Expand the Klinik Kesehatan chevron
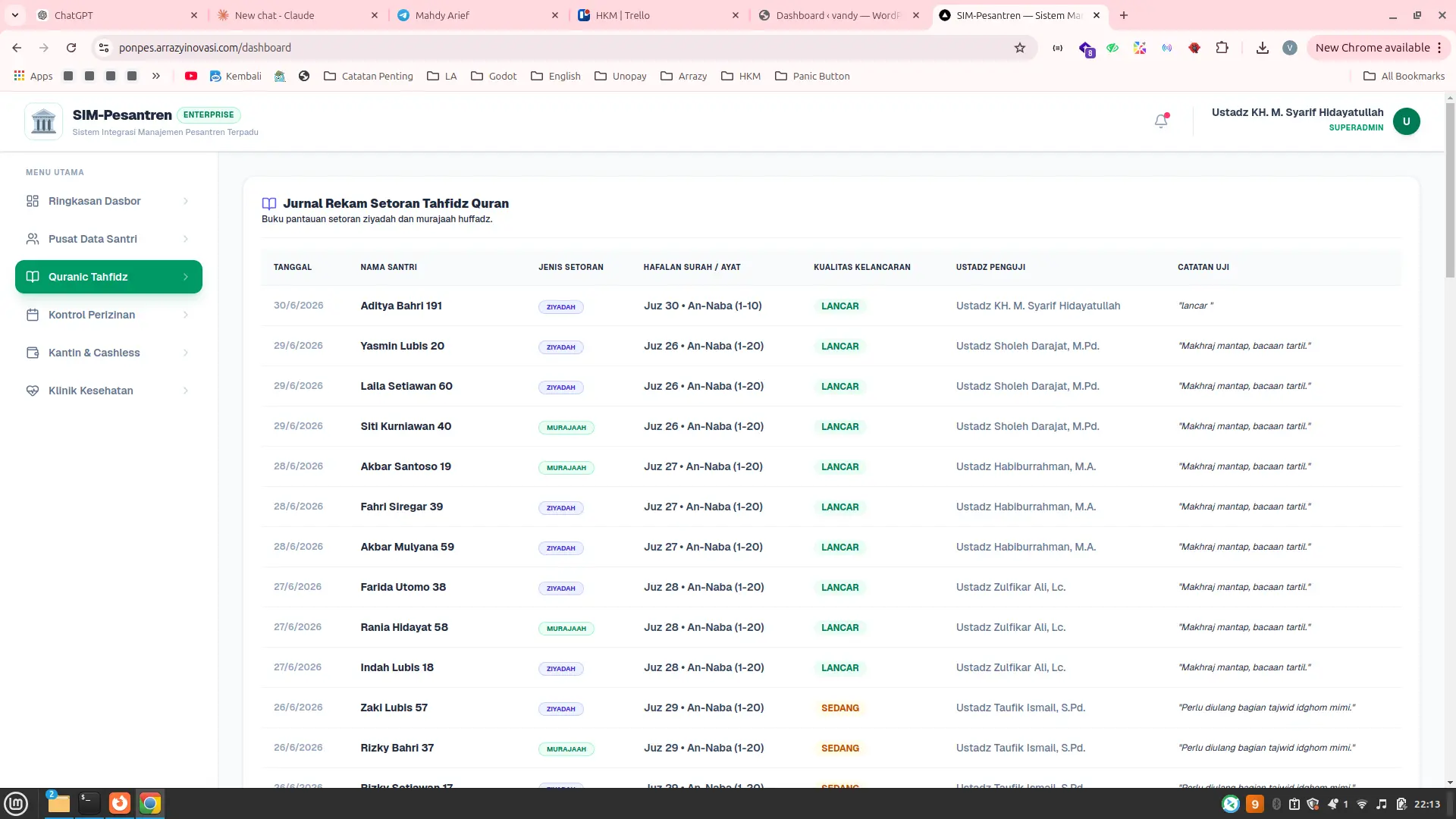The image size is (1456, 819). tap(186, 391)
